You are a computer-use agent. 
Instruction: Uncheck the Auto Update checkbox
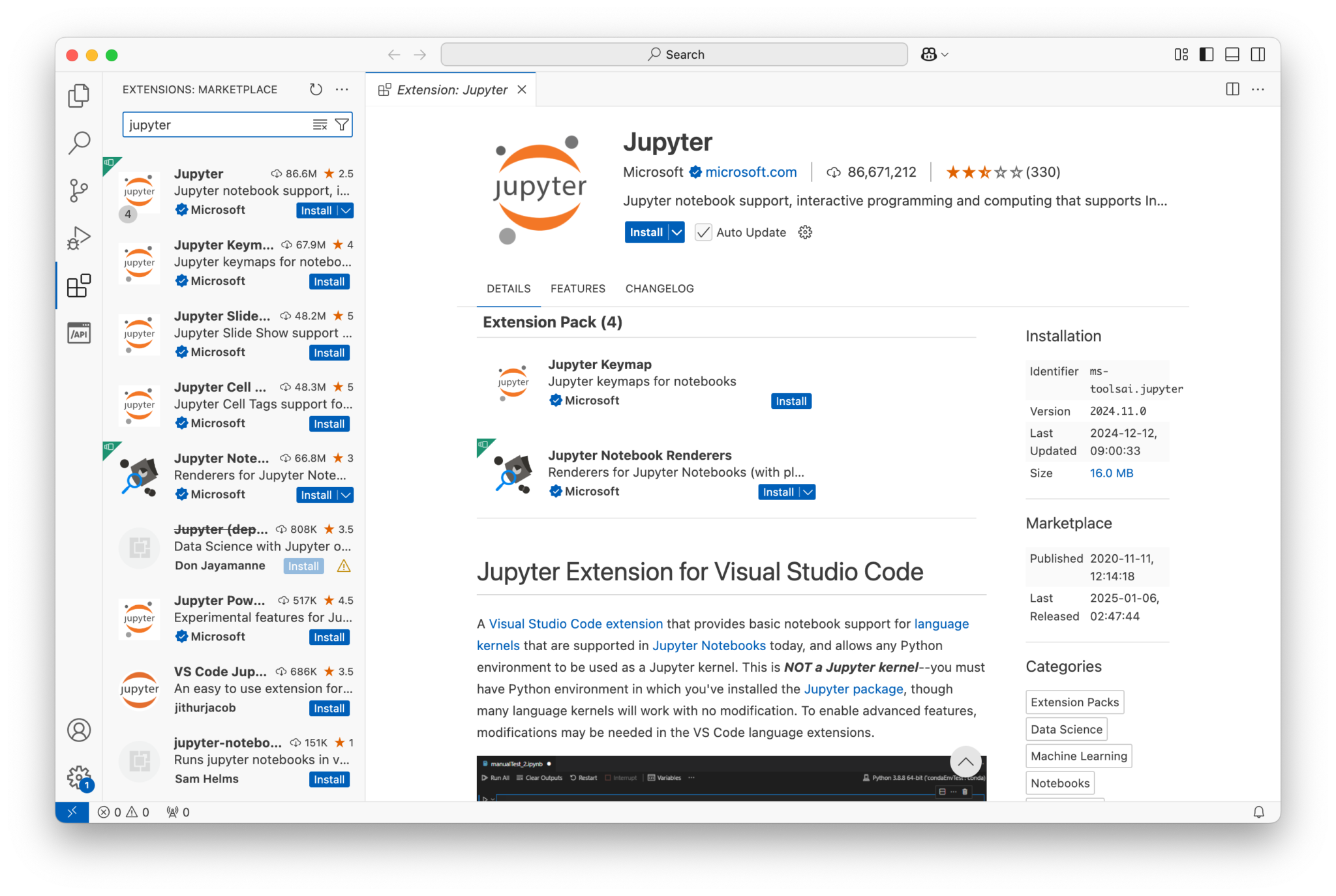pos(703,232)
